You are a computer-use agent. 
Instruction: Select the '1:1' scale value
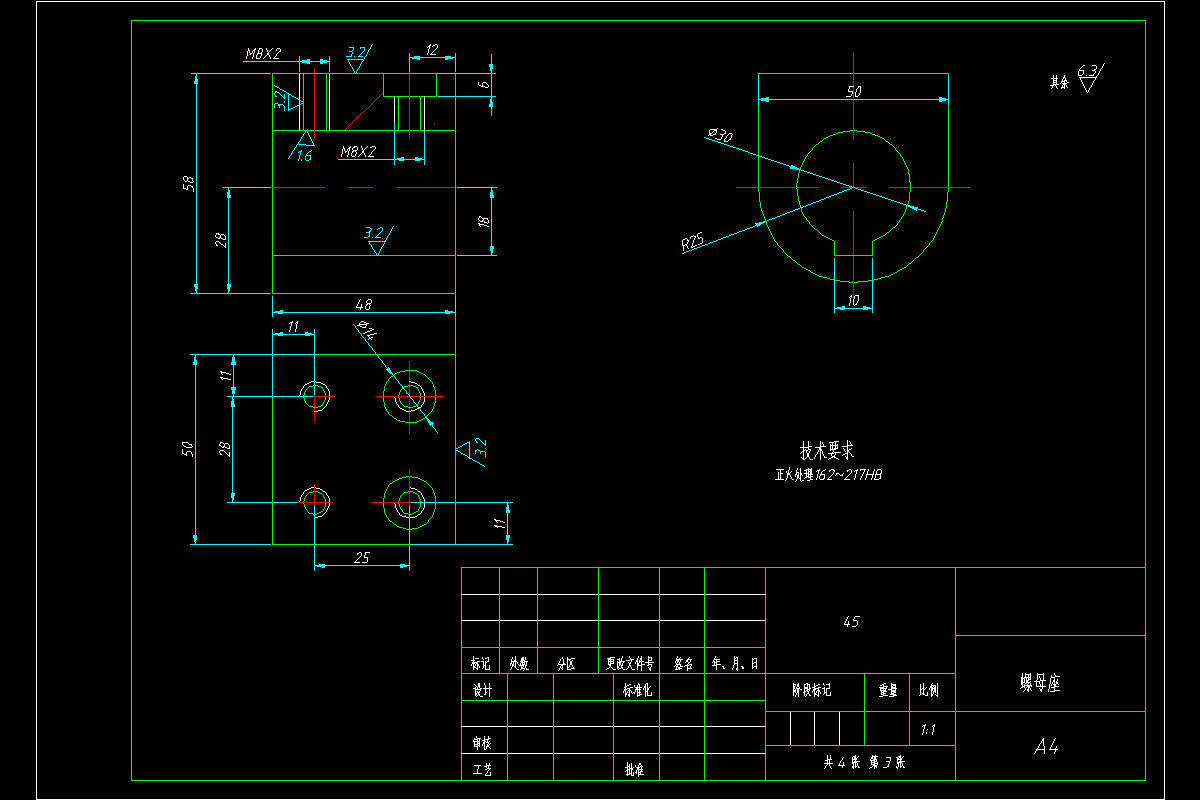(928, 730)
